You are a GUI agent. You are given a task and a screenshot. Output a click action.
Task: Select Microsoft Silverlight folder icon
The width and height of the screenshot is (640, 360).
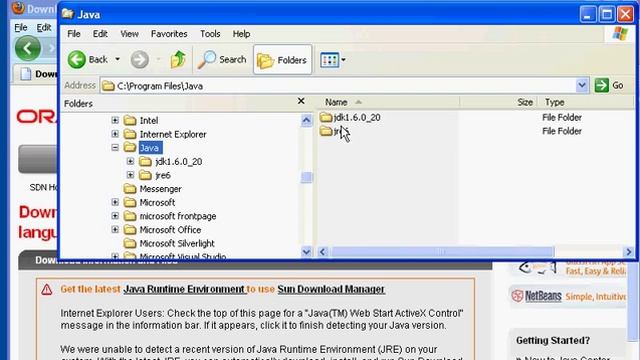(x=130, y=243)
